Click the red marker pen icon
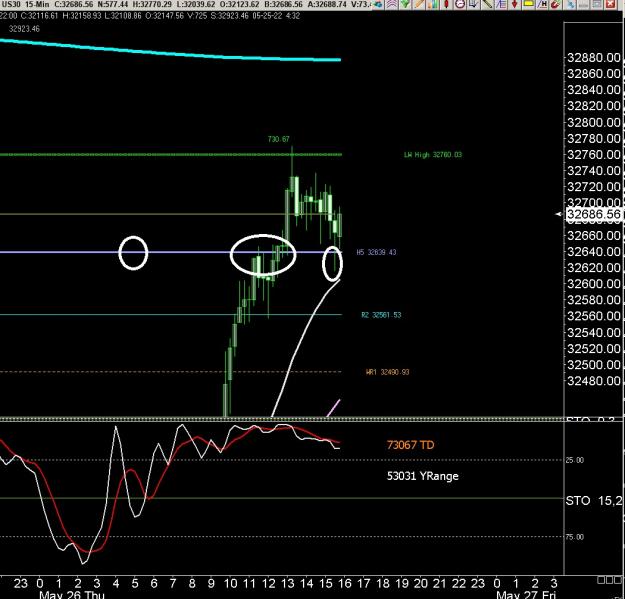 [556, 4]
